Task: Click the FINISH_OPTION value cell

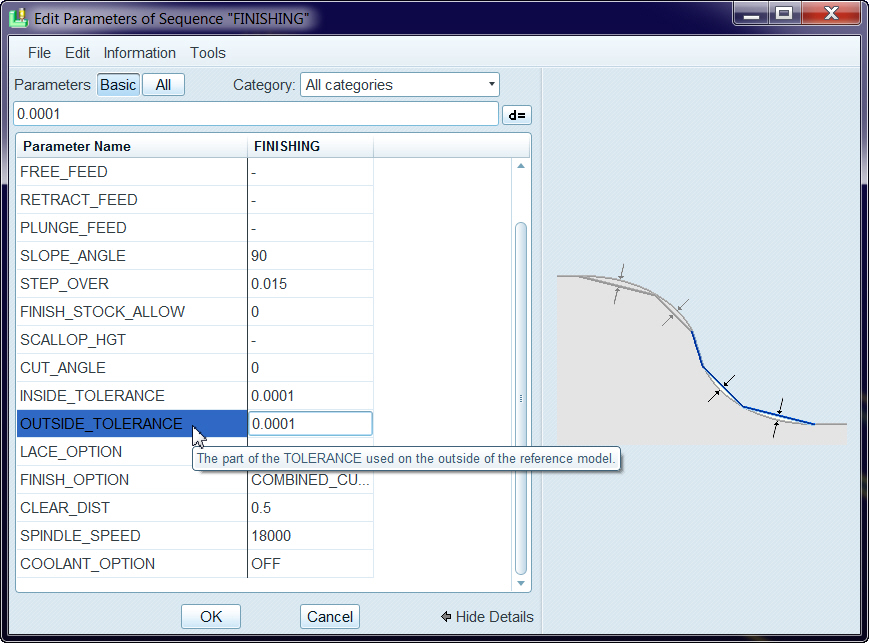Action: click(x=310, y=480)
